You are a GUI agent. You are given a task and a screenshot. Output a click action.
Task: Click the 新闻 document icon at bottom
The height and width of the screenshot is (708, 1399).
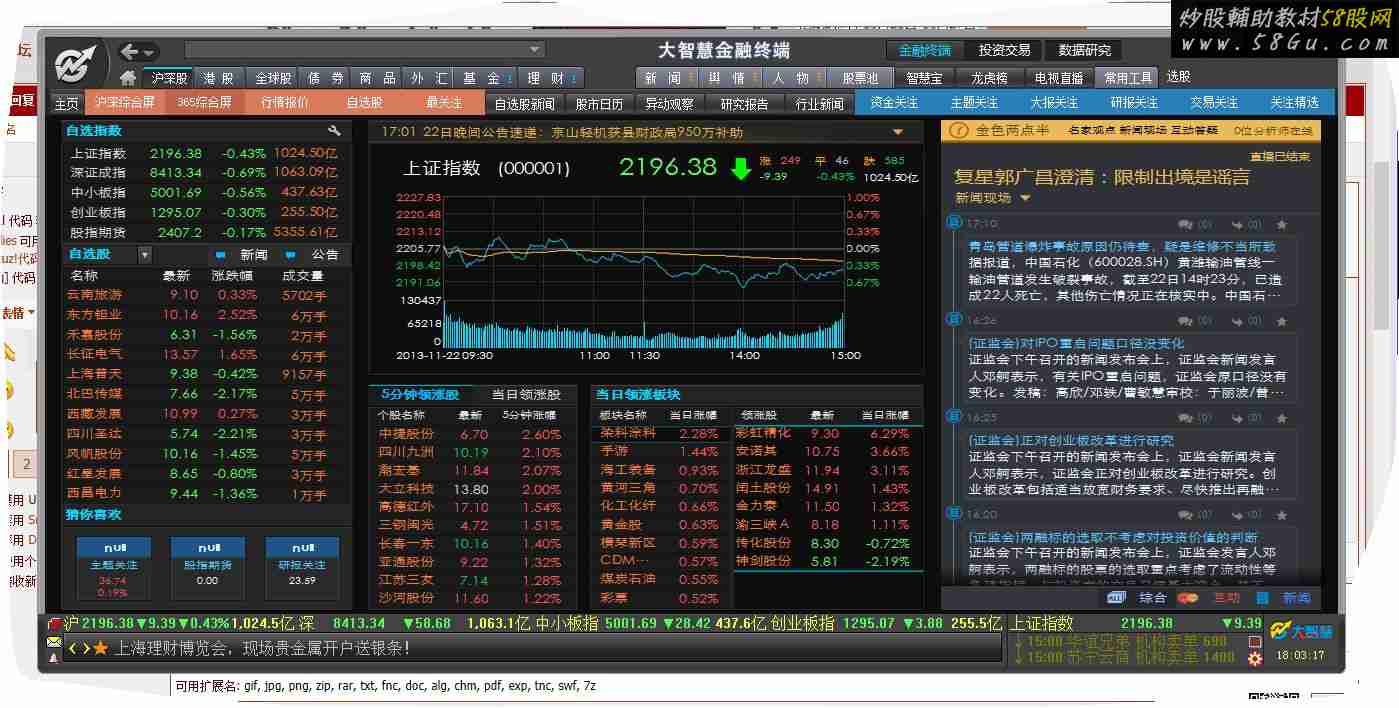tap(1263, 598)
